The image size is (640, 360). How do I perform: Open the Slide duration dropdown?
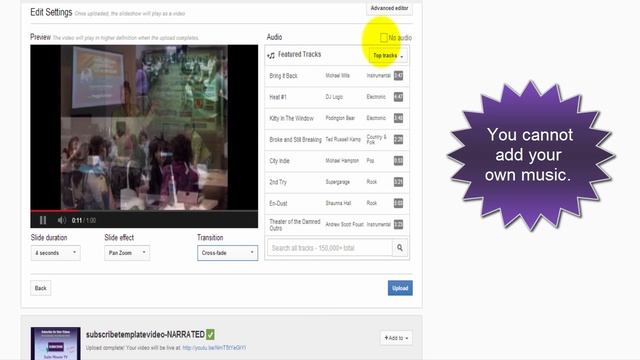[x=56, y=253]
